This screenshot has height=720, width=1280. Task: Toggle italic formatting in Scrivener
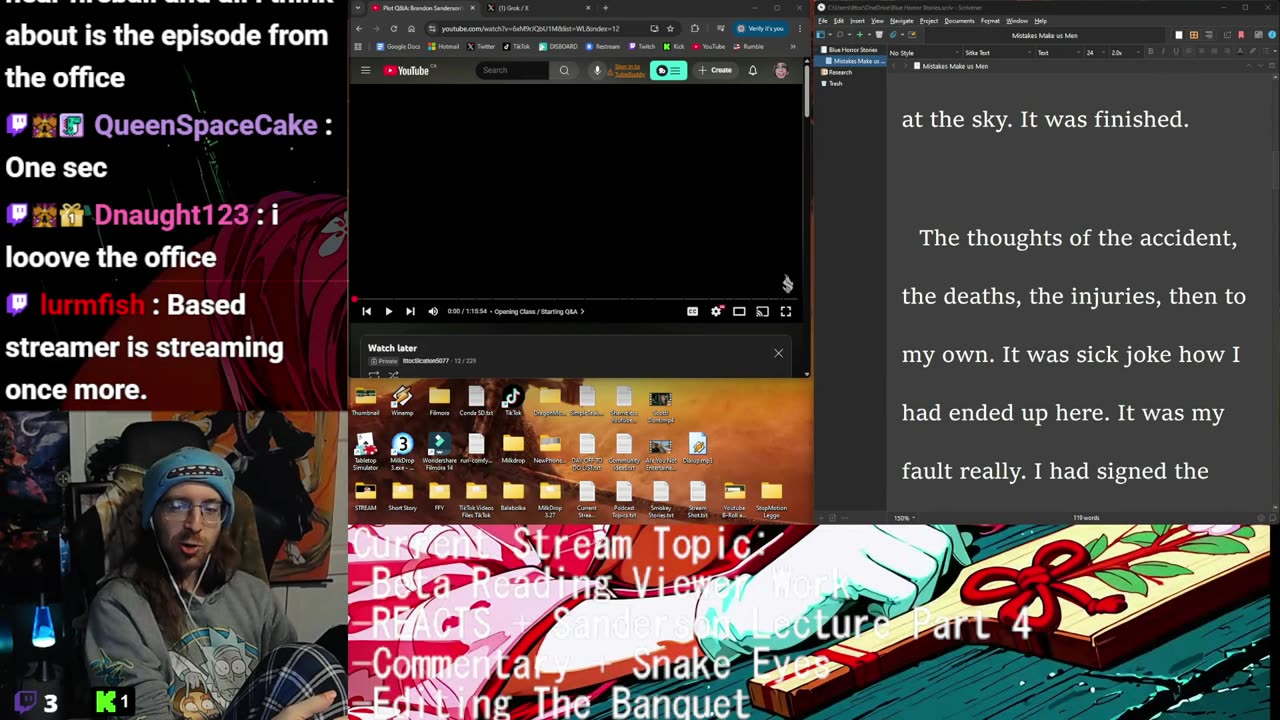(x=1162, y=52)
